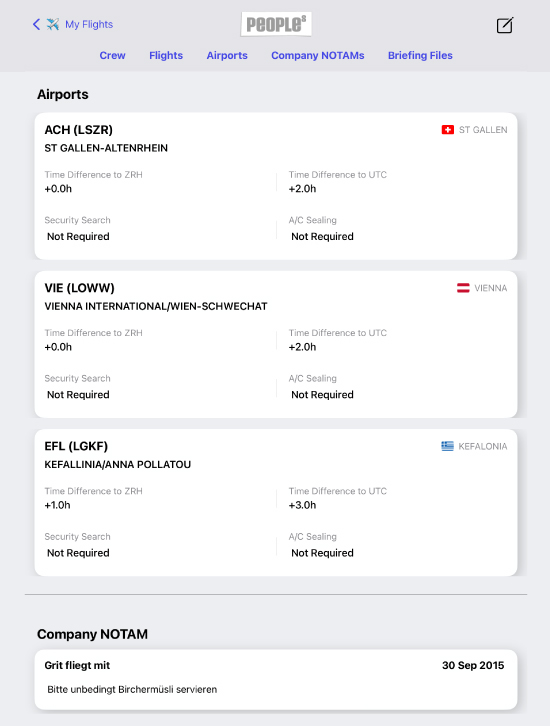Select the Airports tab
Image resolution: width=550 pixels, height=726 pixels.
pos(227,55)
